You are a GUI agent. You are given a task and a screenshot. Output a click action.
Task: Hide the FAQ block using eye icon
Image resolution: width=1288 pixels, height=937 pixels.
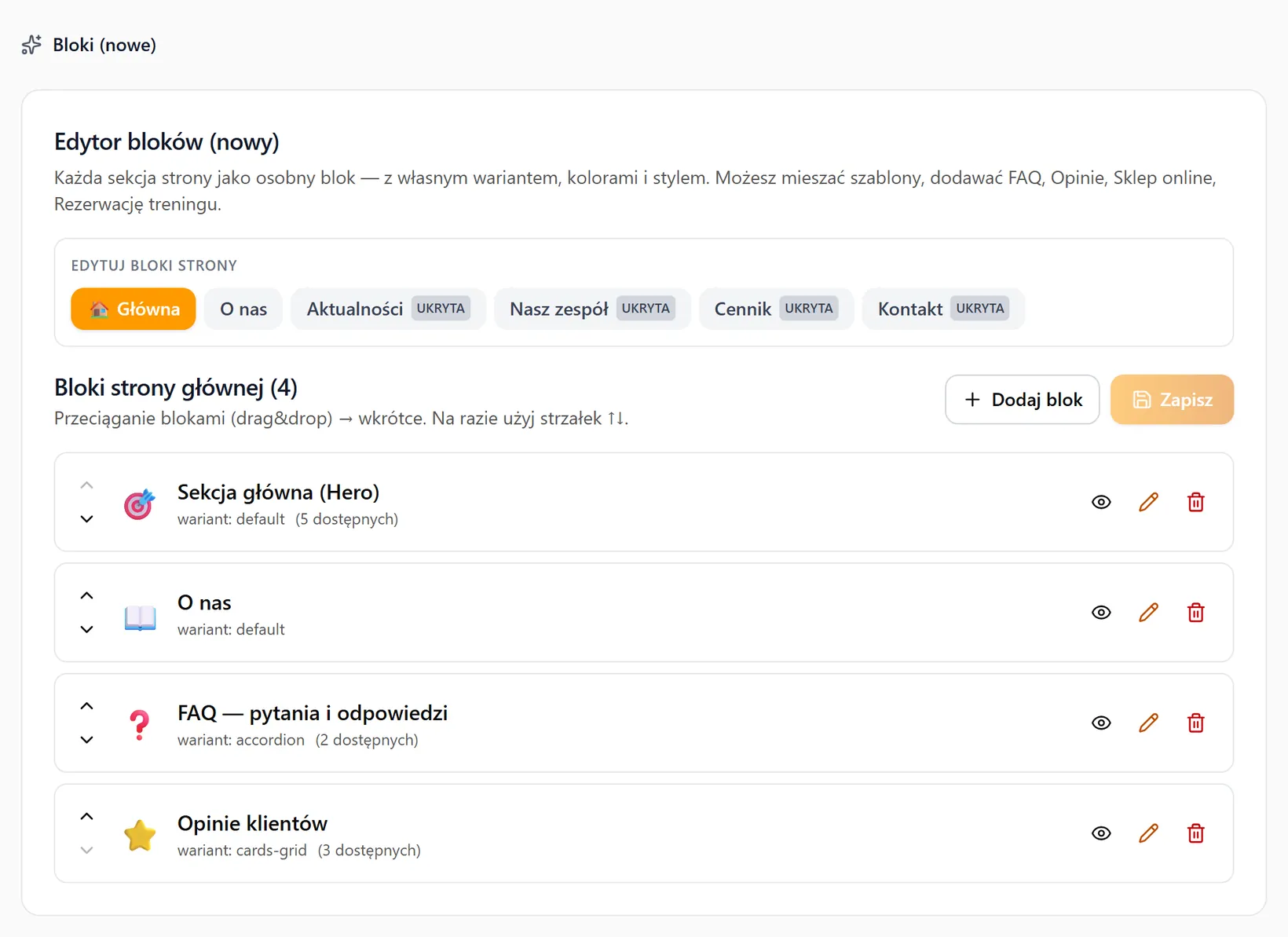pyautogui.click(x=1101, y=723)
